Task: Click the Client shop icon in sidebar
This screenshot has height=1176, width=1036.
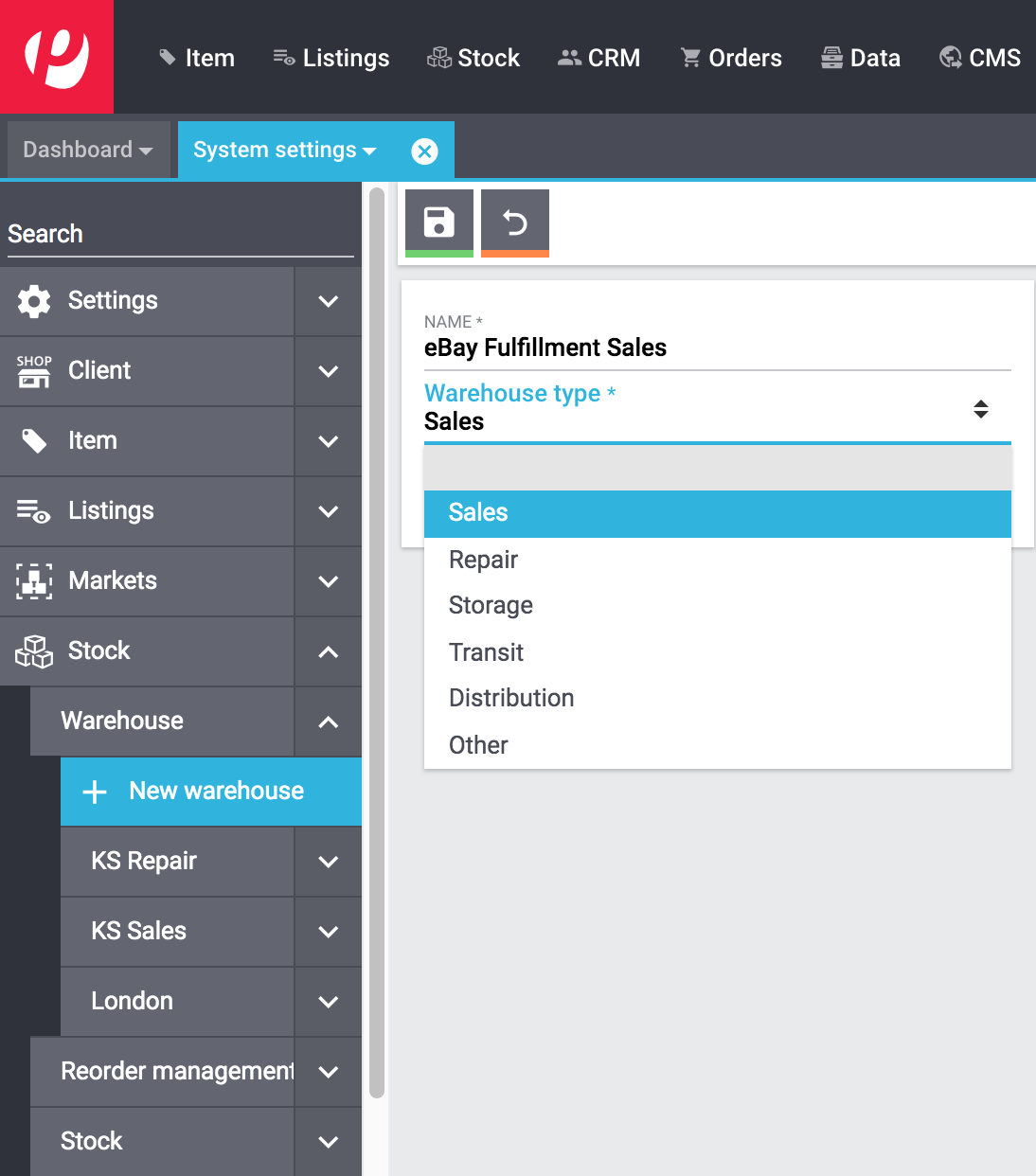Action: 34,371
